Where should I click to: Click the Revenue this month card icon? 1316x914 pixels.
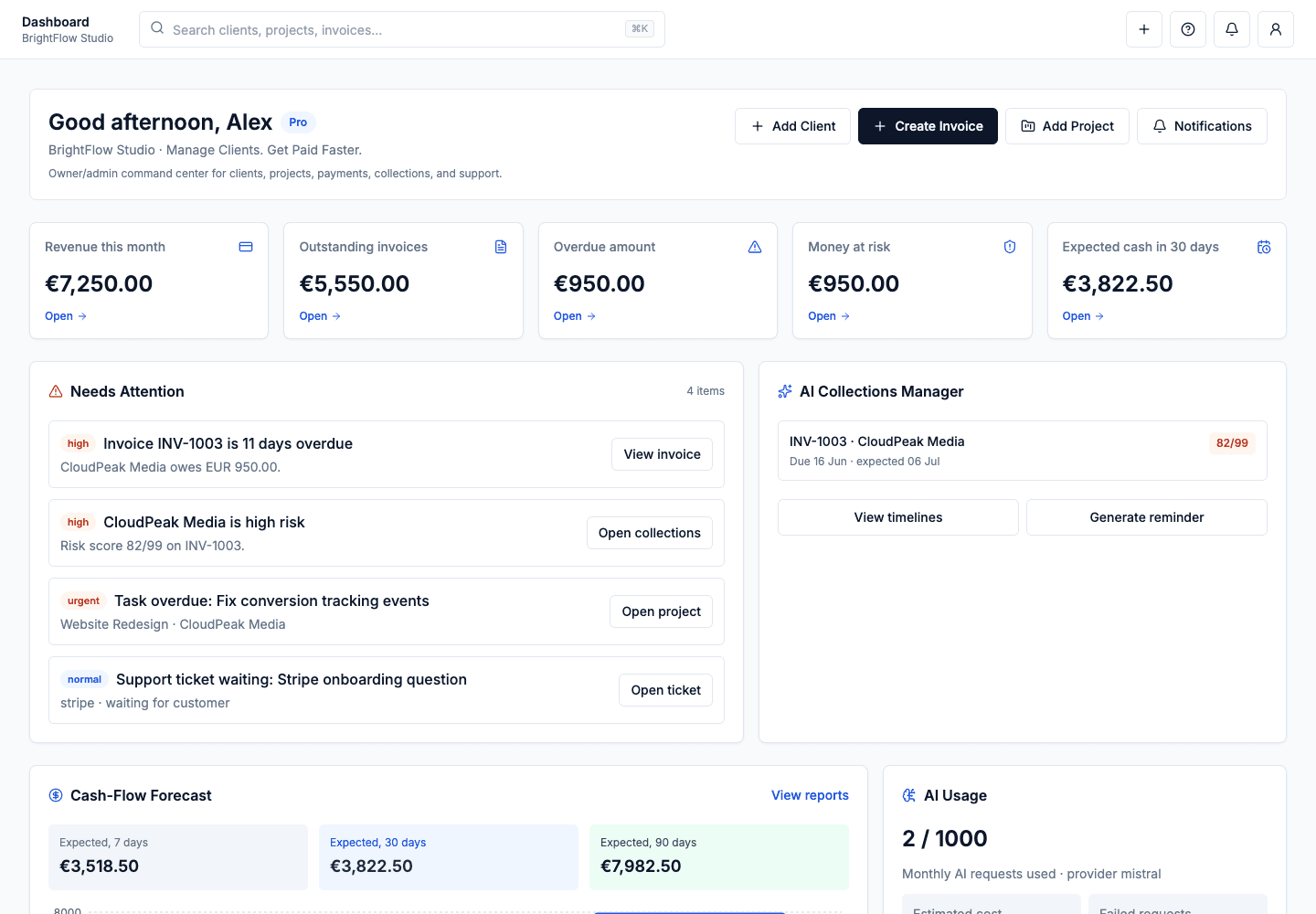246,247
